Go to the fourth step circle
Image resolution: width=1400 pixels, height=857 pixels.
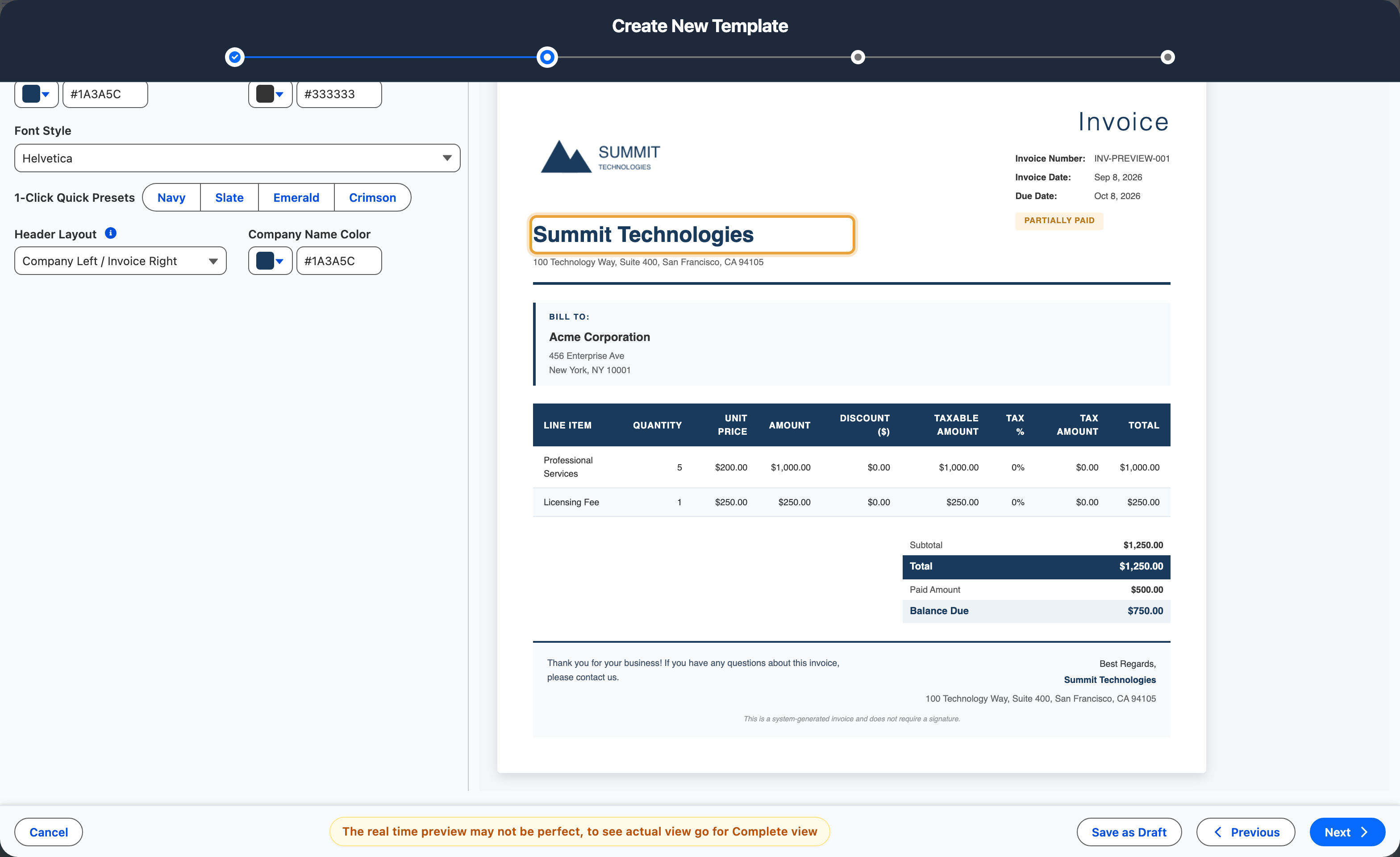click(x=1167, y=57)
